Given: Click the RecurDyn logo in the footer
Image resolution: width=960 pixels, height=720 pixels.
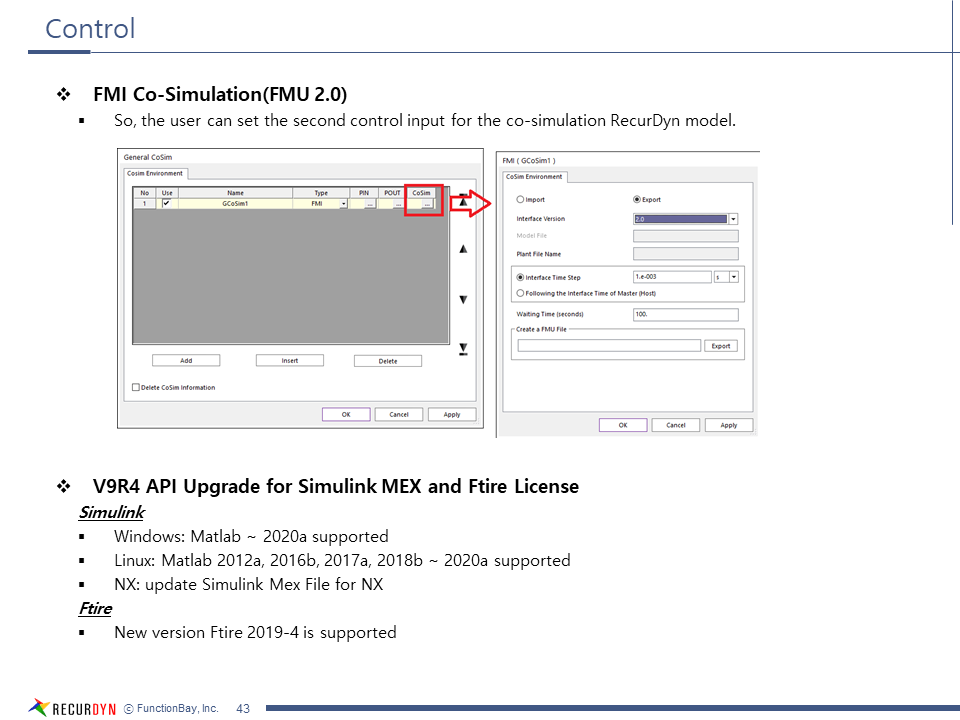Looking at the screenshot, I should [x=73, y=708].
